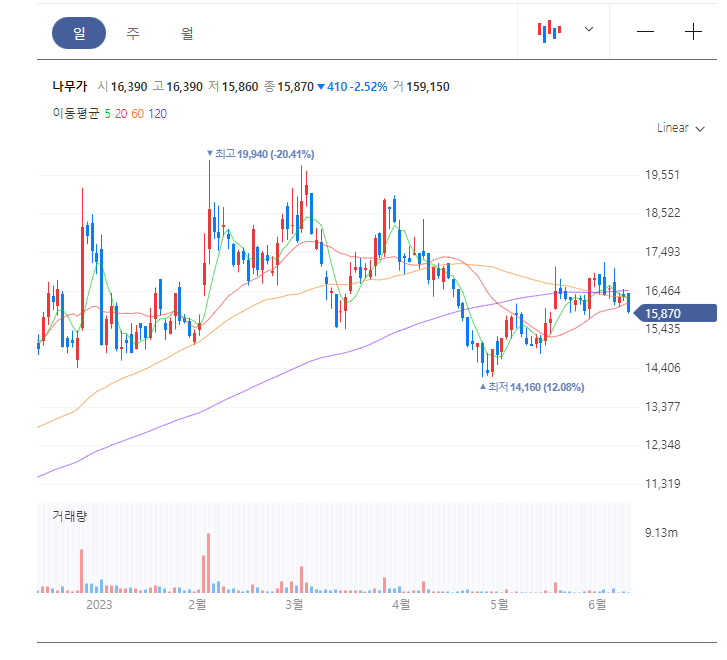Click the 나무가 stock name
Image resolution: width=727 pixels, height=660 pixels.
pos(70,86)
